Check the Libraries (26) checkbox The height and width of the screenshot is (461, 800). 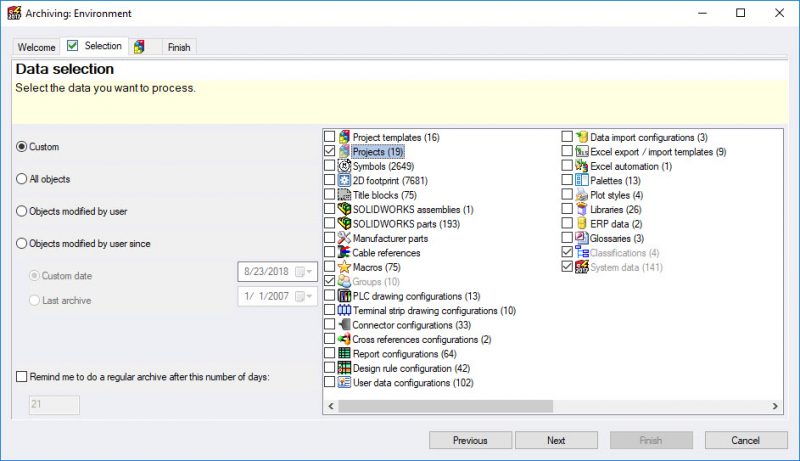coord(567,209)
